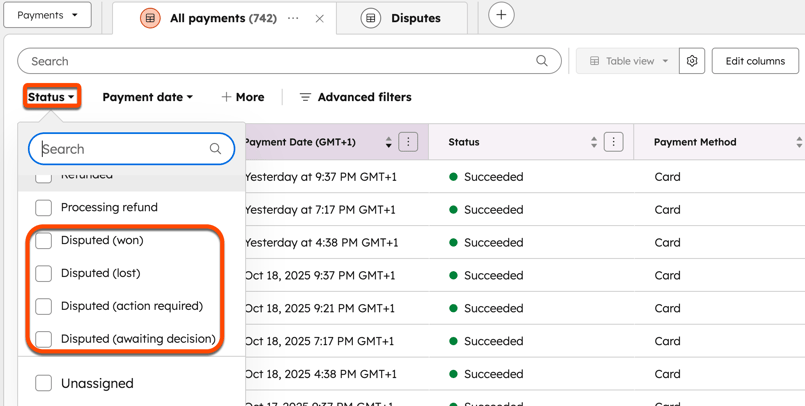Viewport: 805px width, 406px height.
Task: Select Yesterday at 7:17 PM payment date
Action: click(320, 210)
